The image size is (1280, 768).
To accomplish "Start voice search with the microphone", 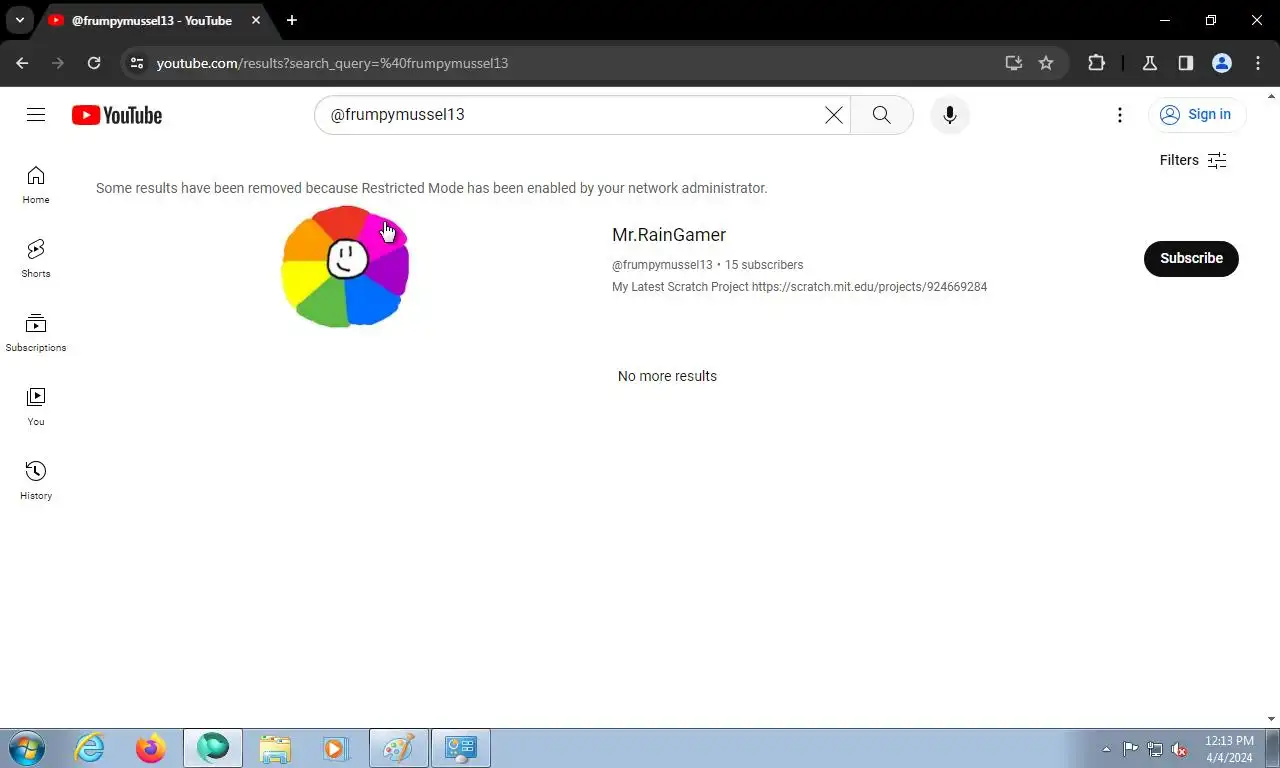I will (x=950, y=115).
